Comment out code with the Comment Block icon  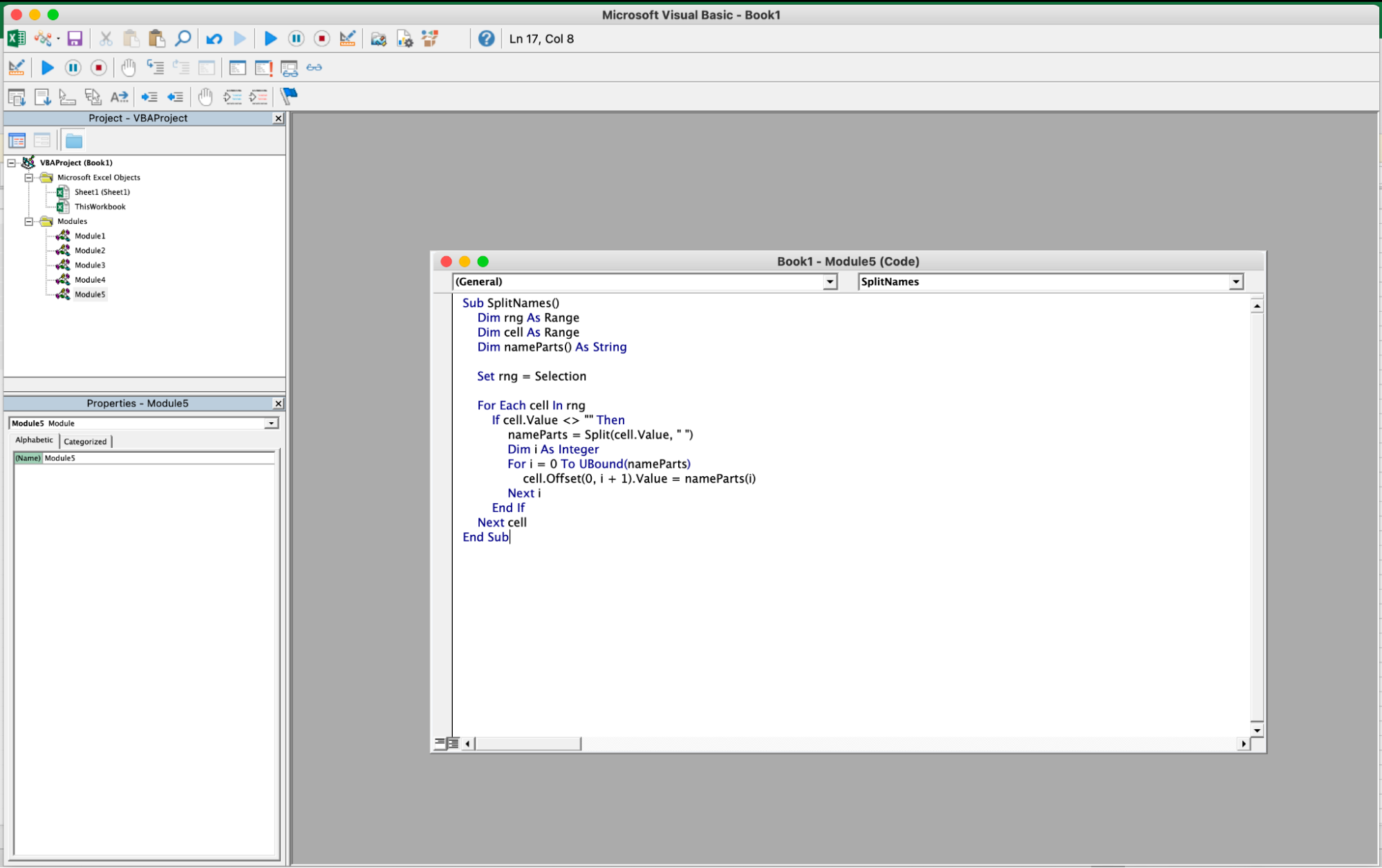[233, 97]
